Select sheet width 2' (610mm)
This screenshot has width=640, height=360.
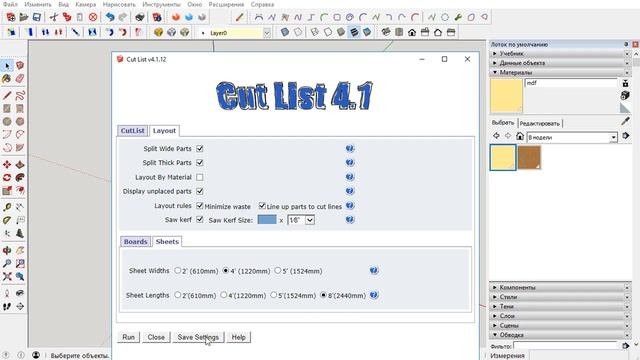coord(178,270)
